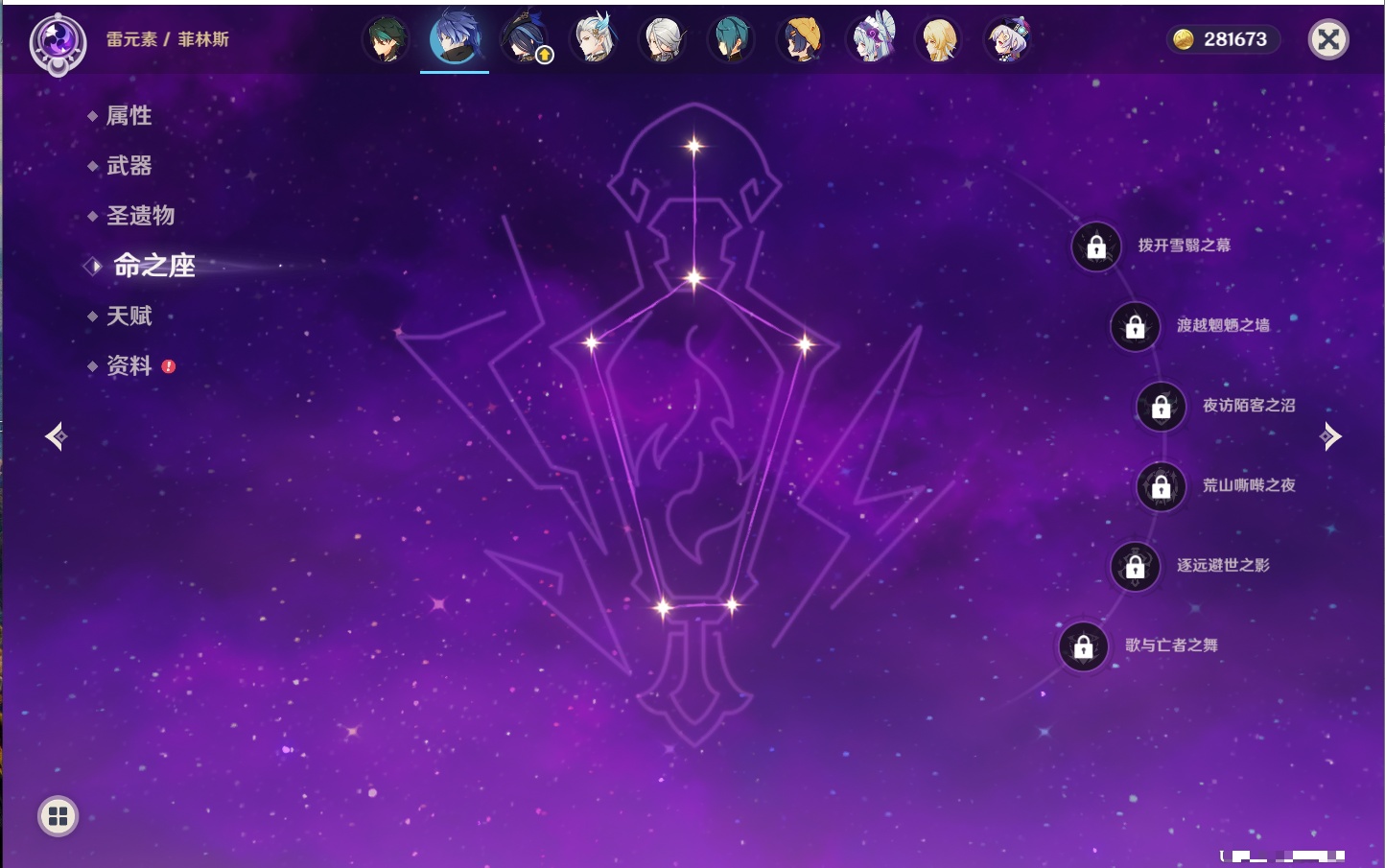
Task: Click the lock icon for 拨开雪翳之幕
Action: [x=1096, y=246]
